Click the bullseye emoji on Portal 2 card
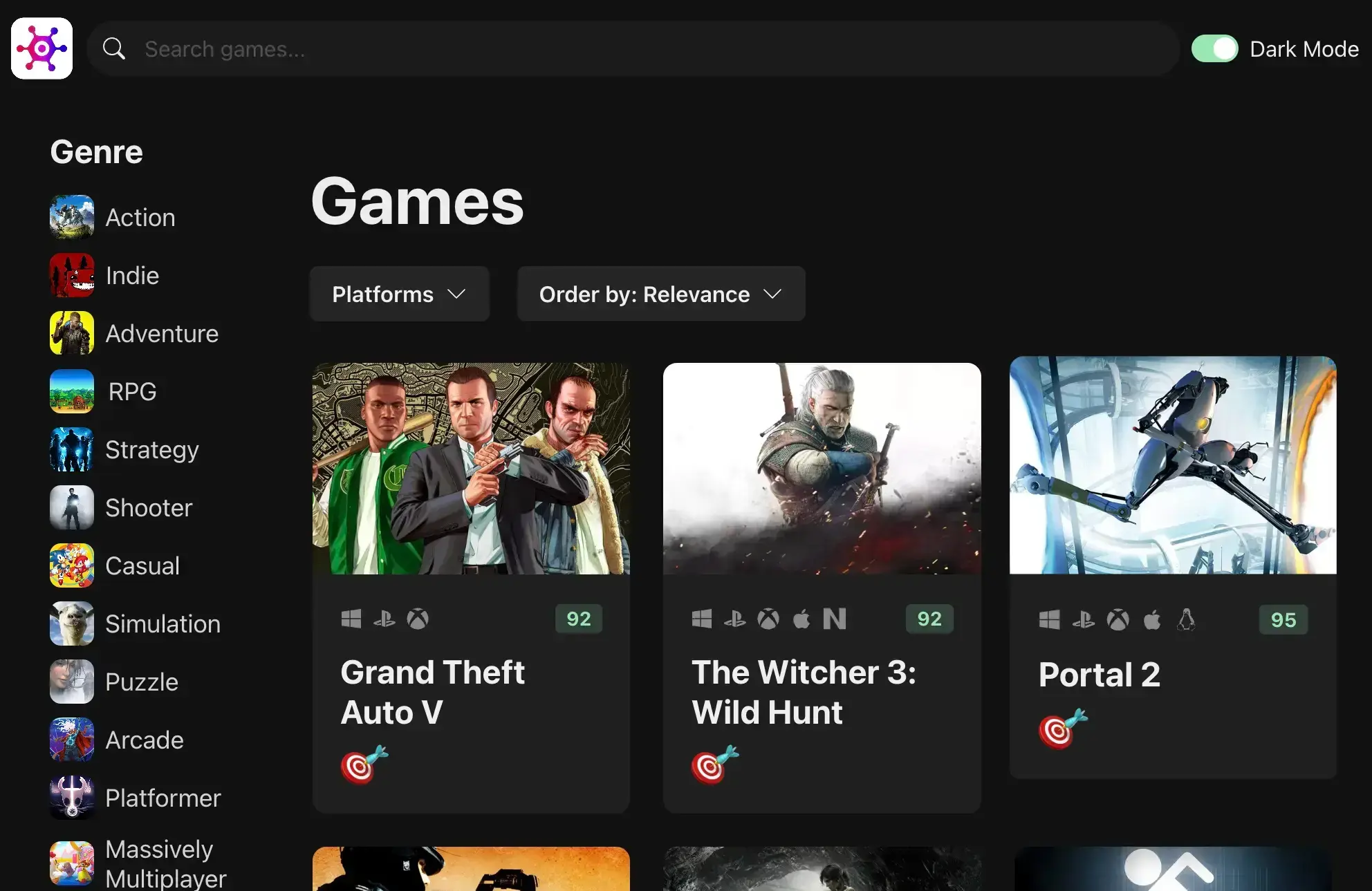 pos(1064,729)
